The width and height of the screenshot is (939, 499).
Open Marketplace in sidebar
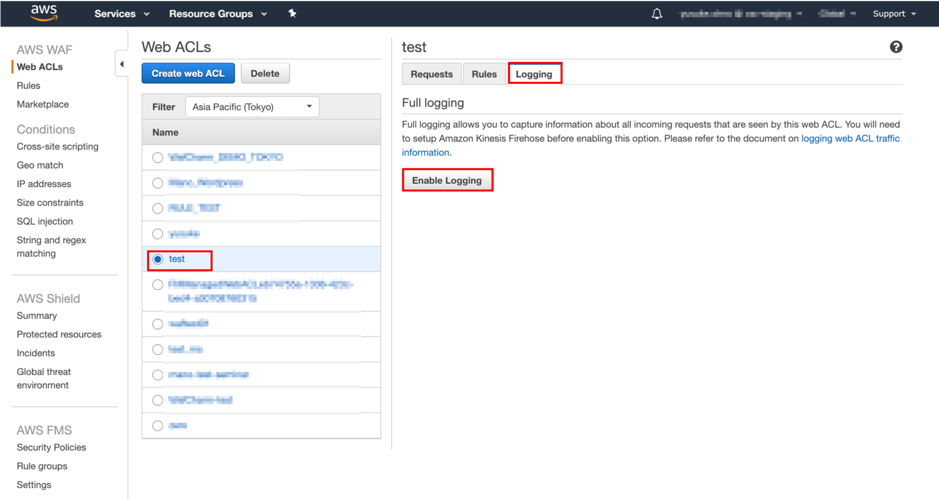click(43, 104)
